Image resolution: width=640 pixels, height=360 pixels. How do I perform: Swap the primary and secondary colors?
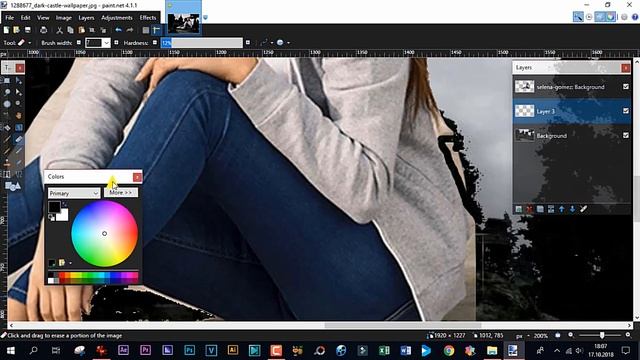[65, 204]
